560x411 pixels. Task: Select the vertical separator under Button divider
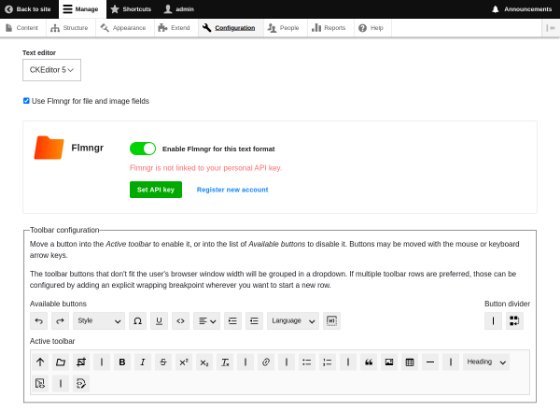(493, 321)
